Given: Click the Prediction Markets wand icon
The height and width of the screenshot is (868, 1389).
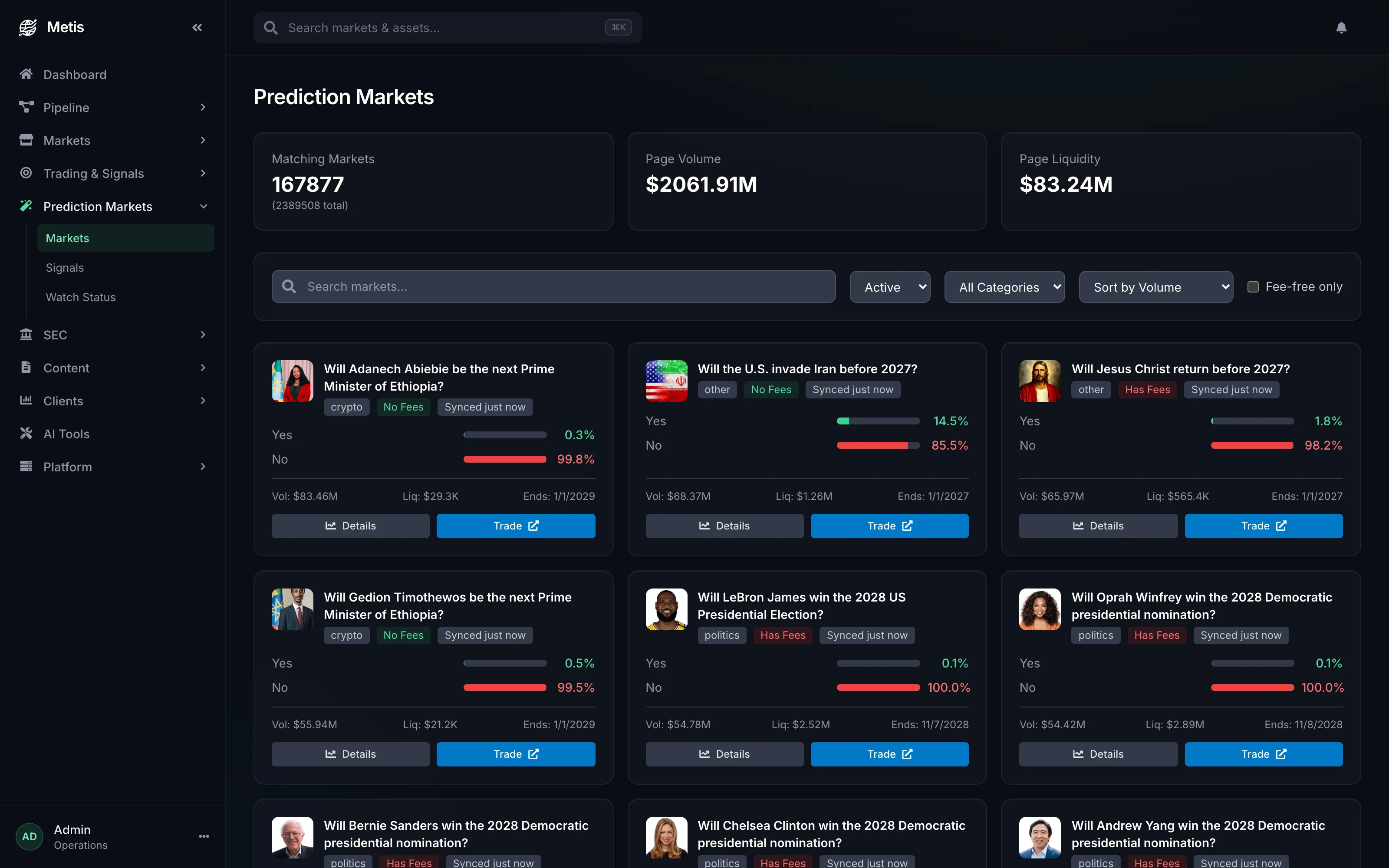Looking at the screenshot, I should click(26, 206).
